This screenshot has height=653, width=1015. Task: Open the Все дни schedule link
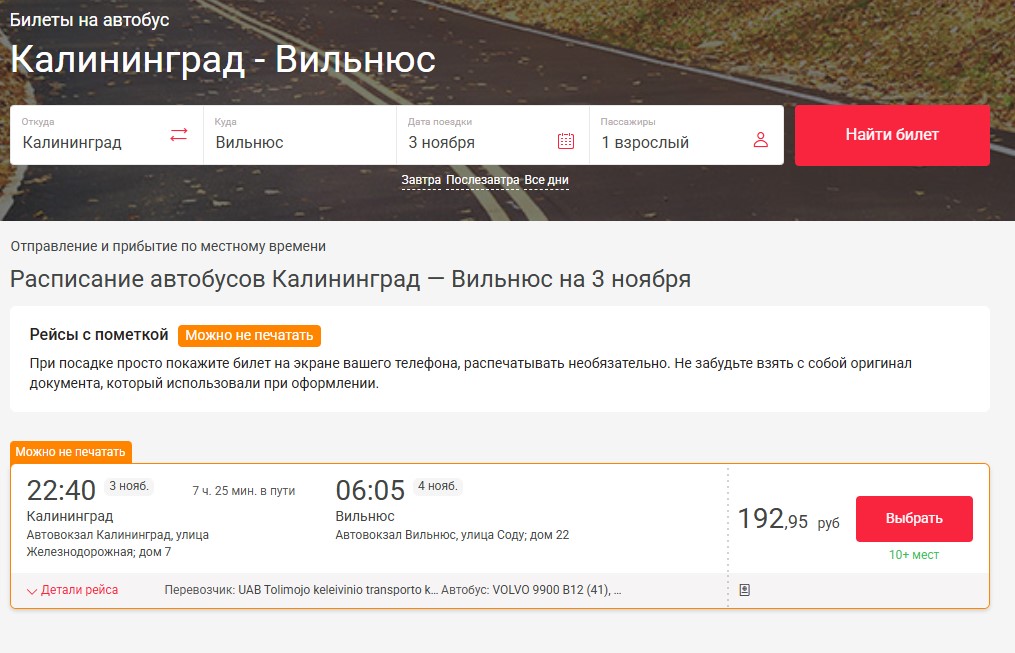pyautogui.click(x=548, y=179)
